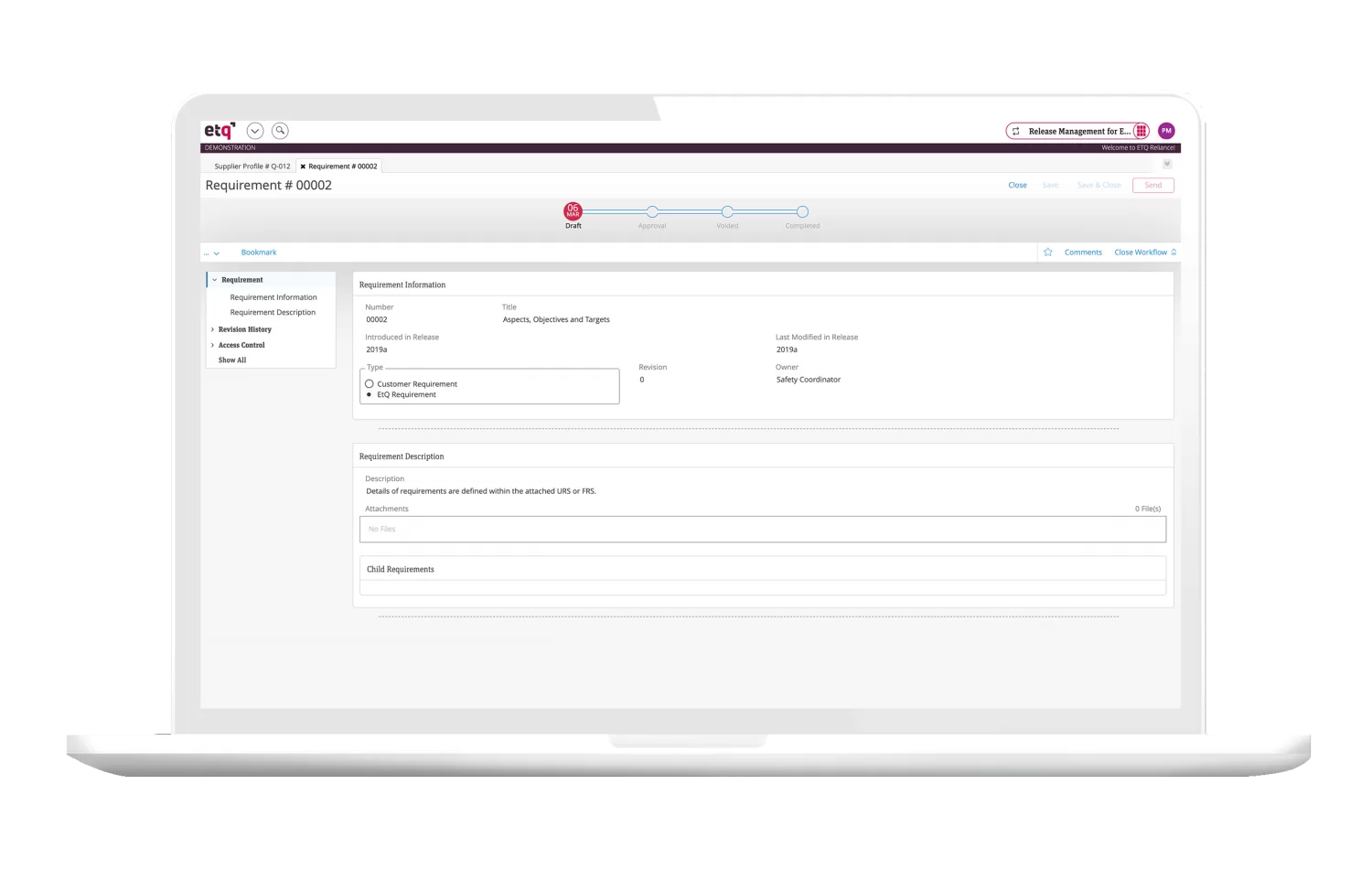Expand the Revision History section
Screen dimensions: 1372x870
click(213, 329)
